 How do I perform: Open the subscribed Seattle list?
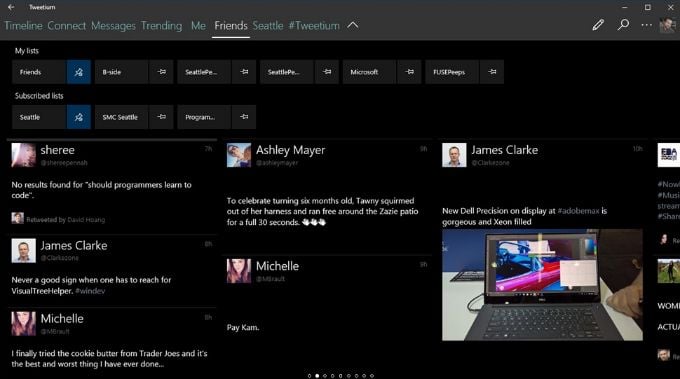point(39,117)
